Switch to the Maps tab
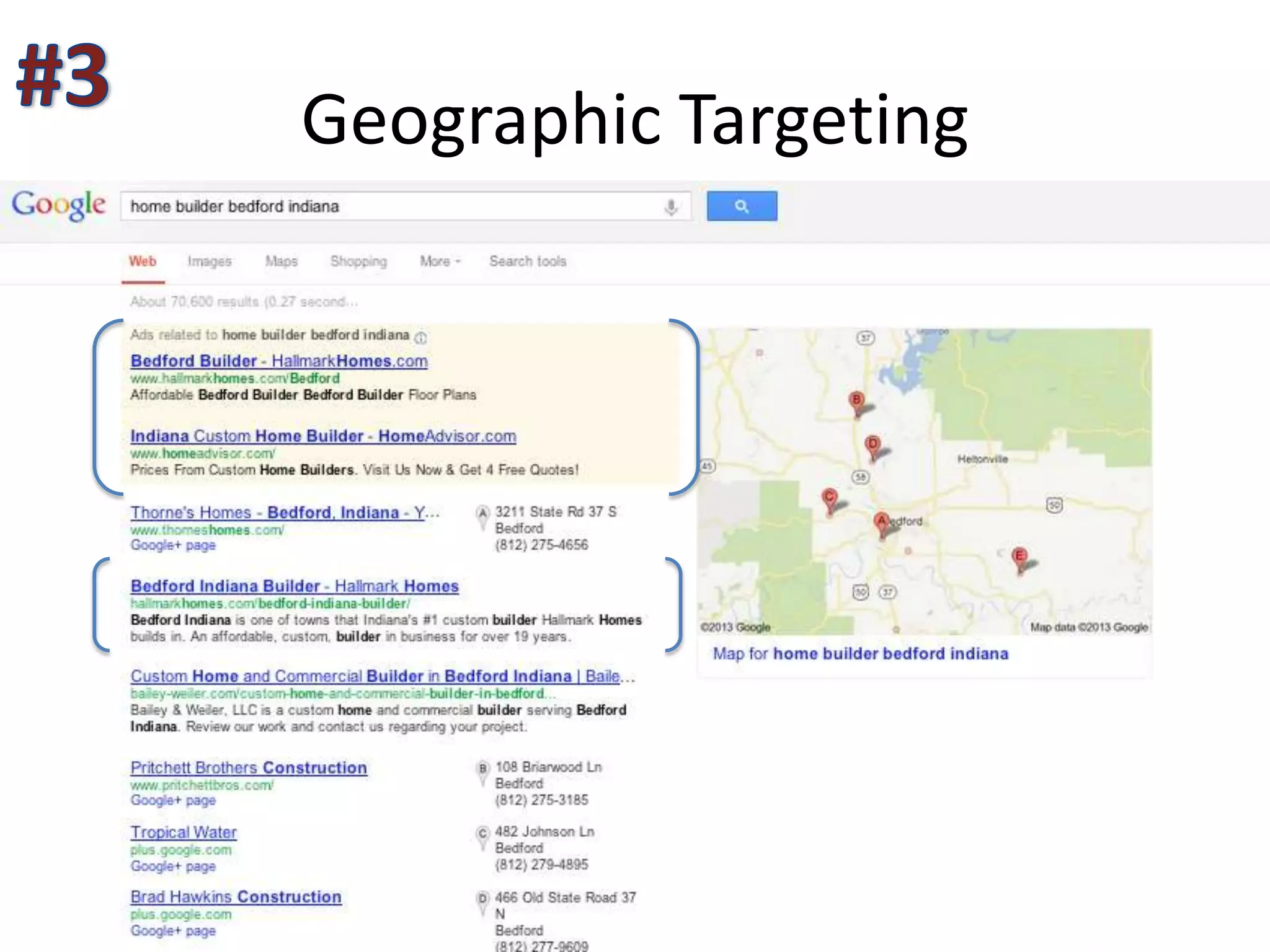 pos(282,262)
